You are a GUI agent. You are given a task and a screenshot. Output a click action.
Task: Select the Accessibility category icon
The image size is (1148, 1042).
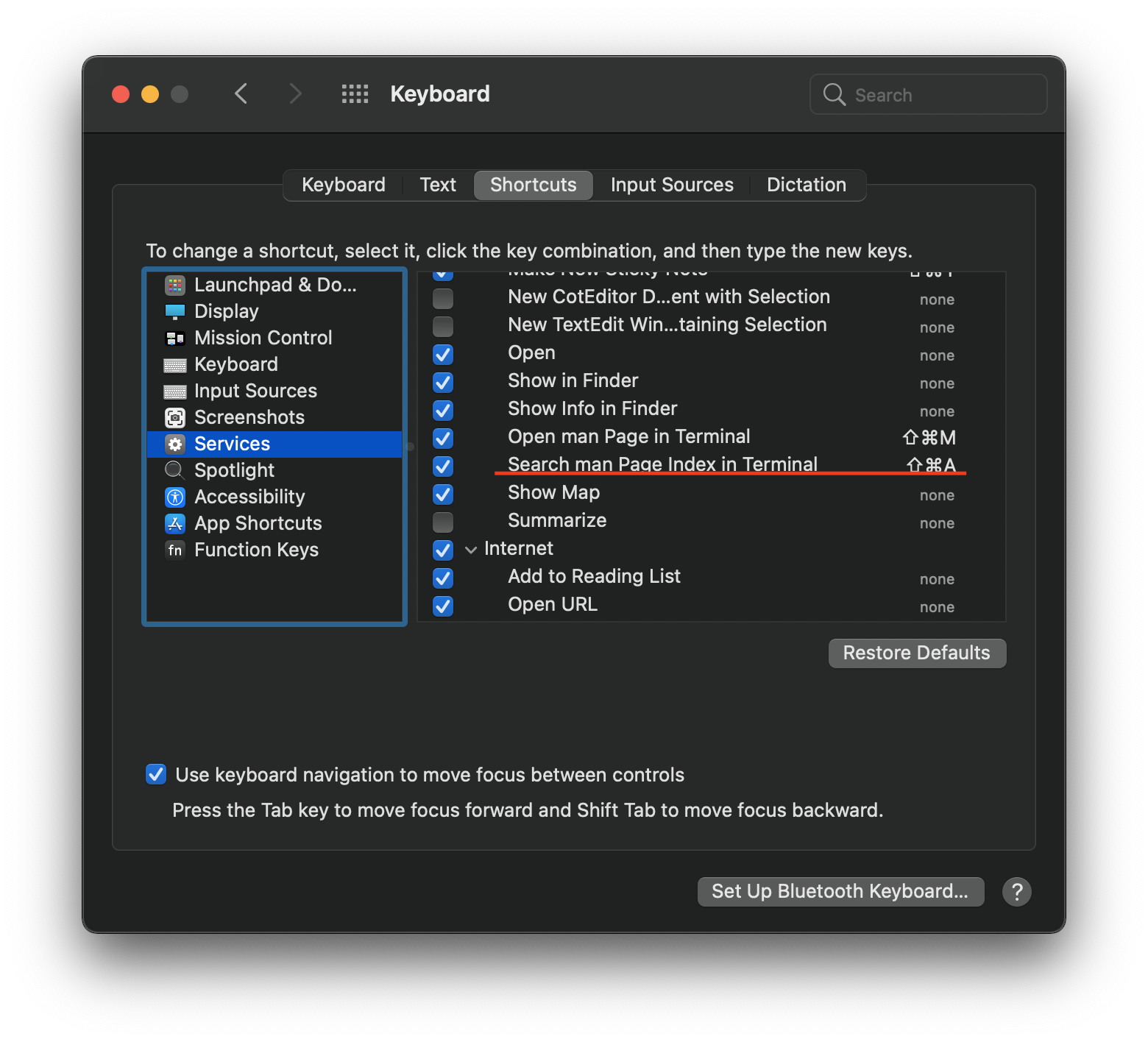click(175, 497)
